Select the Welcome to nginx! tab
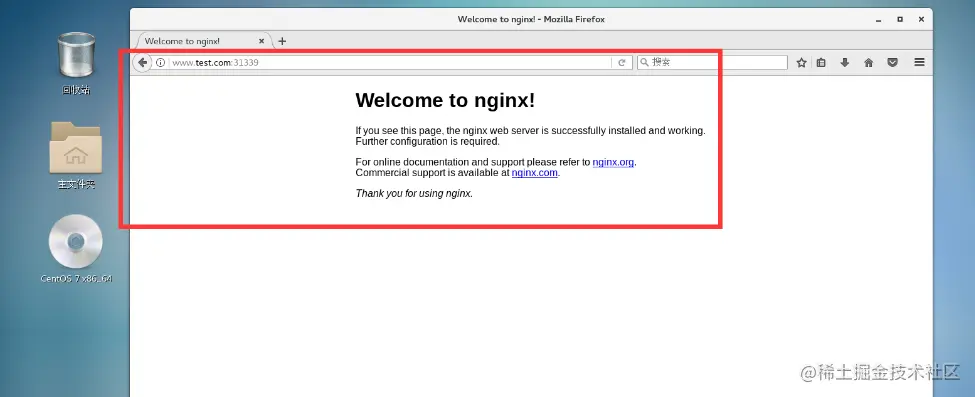975x397 pixels. (x=204, y=41)
